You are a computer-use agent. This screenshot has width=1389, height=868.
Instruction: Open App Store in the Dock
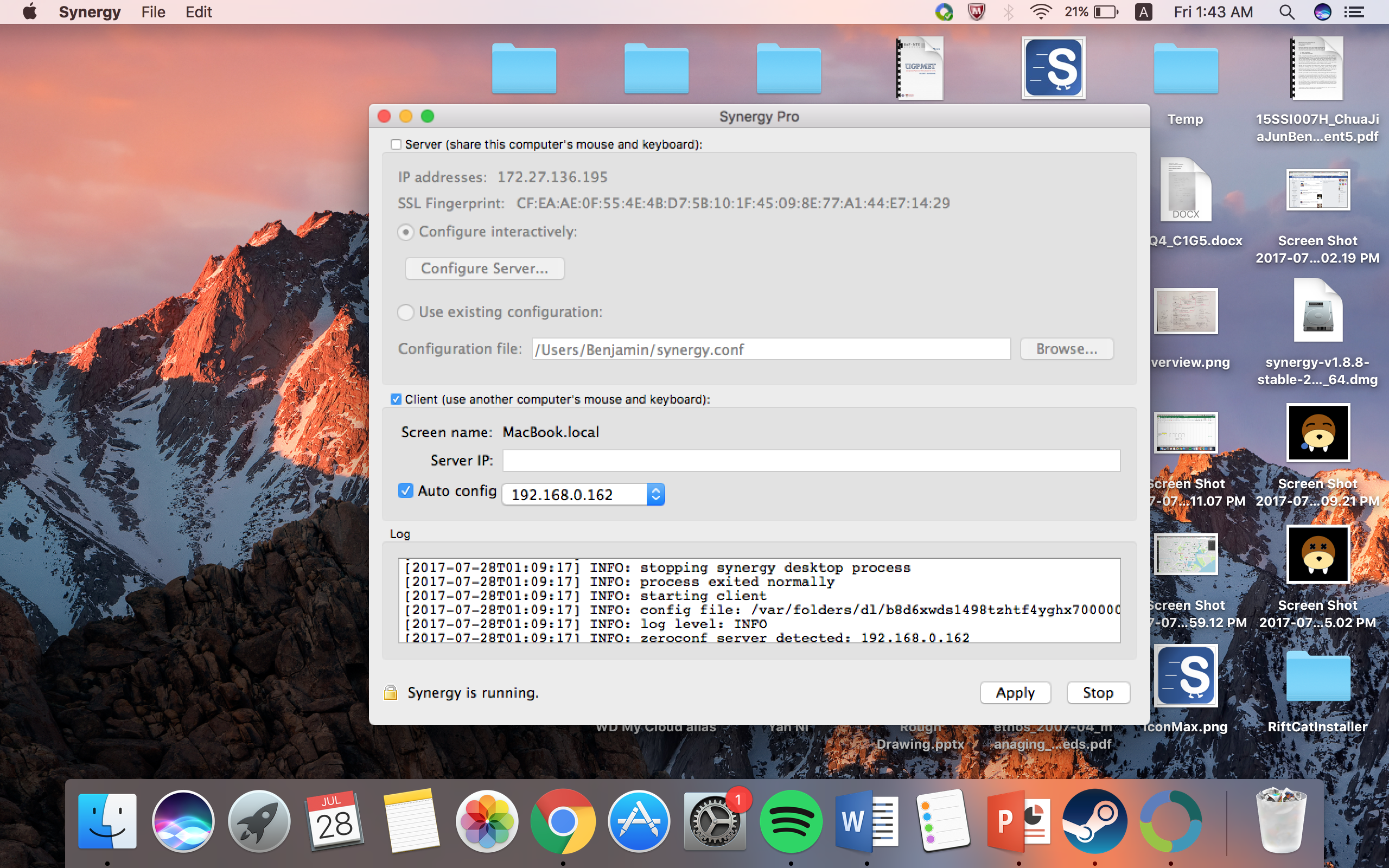click(x=639, y=821)
